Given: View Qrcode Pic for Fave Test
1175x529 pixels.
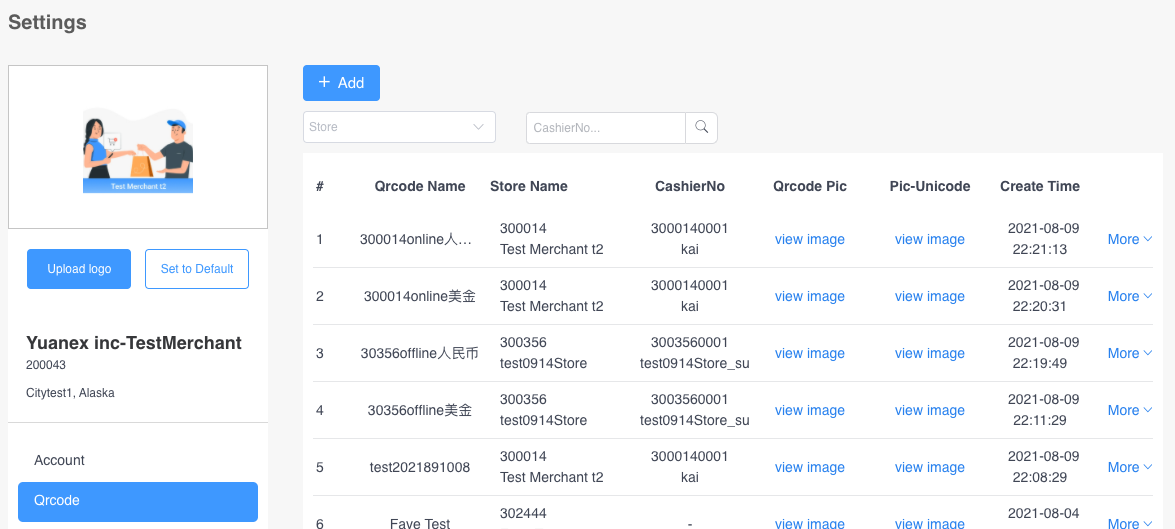Looking at the screenshot, I should pos(809,524).
